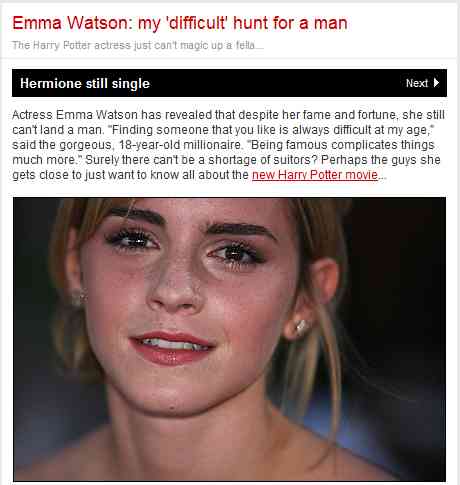This screenshot has height=485, width=460.
Task: Select the phrase '18-year-old millionaire'
Action: [x=180, y=145]
